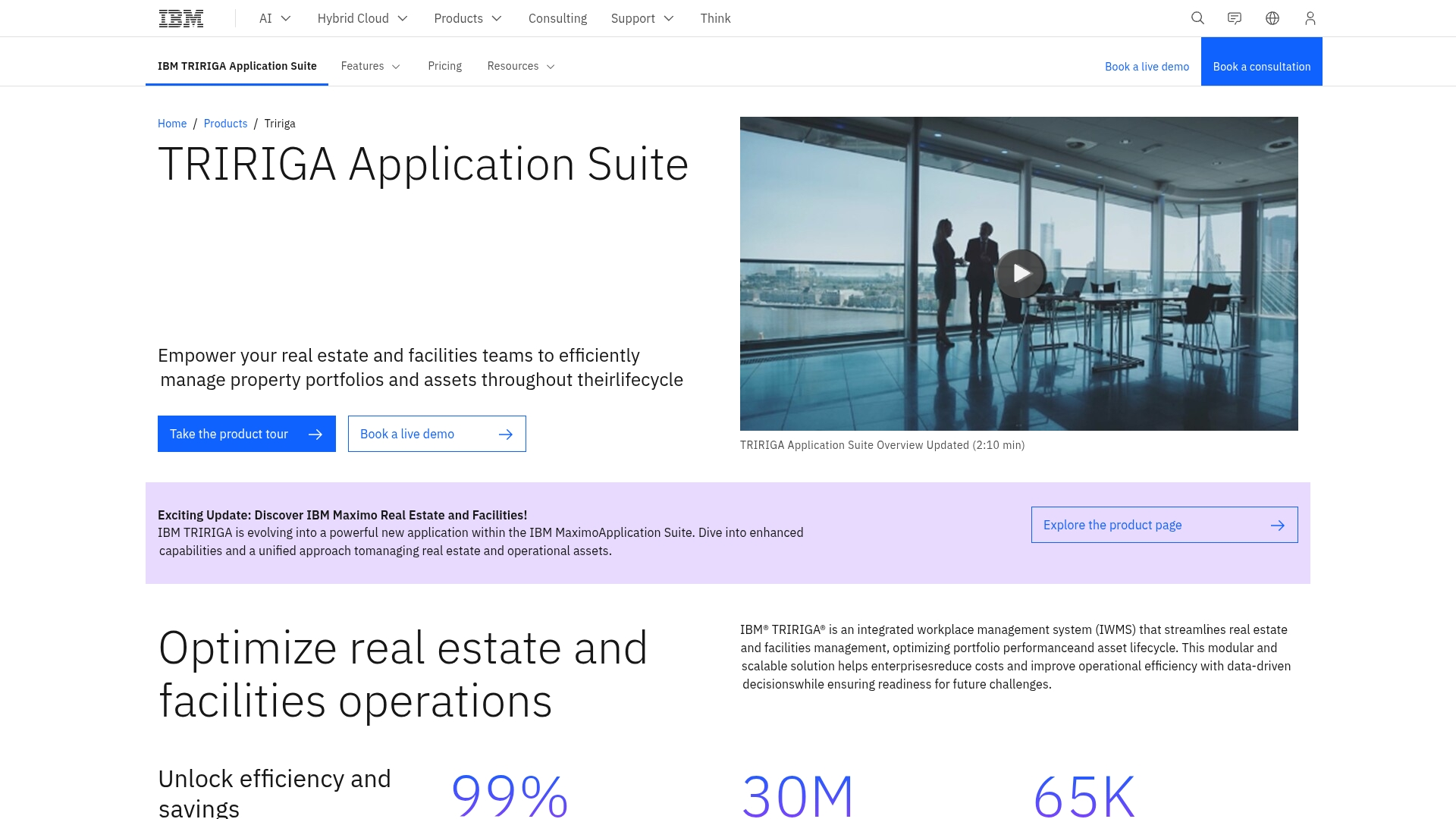Viewport: 1456px width, 819px height.
Task: Open the Pricing tab
Action: click(x=444, y=66)
